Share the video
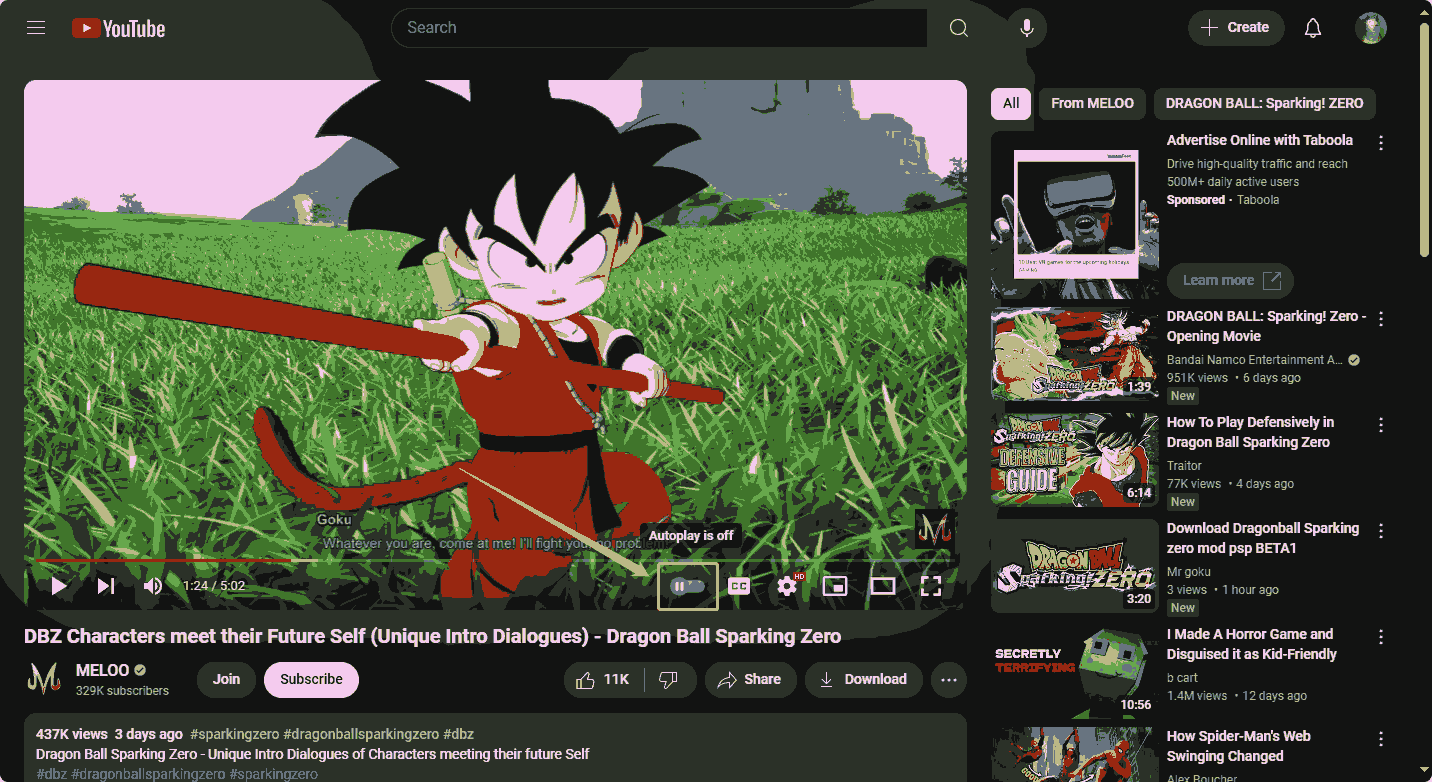This screenshot has width=1432, height=782. click(751, 680)
